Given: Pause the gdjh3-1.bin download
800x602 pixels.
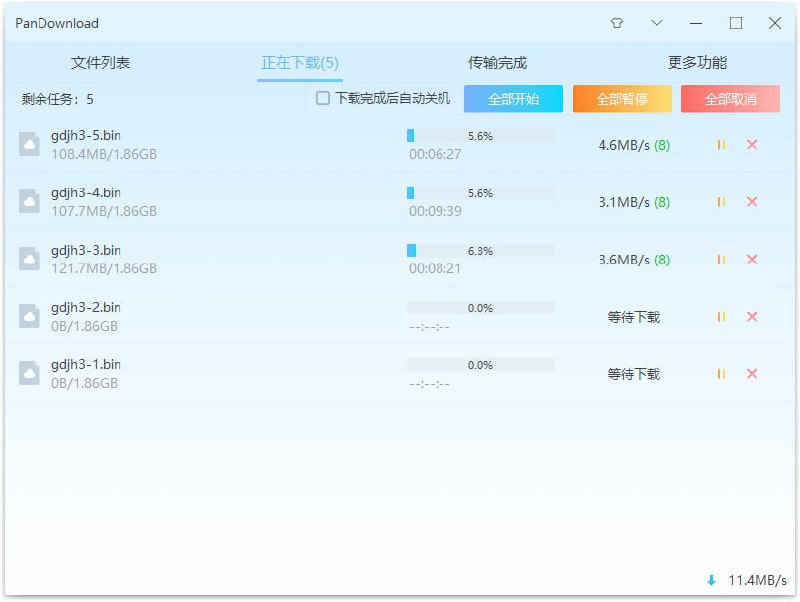Looking at the screenshot, I should coord(721,374).
